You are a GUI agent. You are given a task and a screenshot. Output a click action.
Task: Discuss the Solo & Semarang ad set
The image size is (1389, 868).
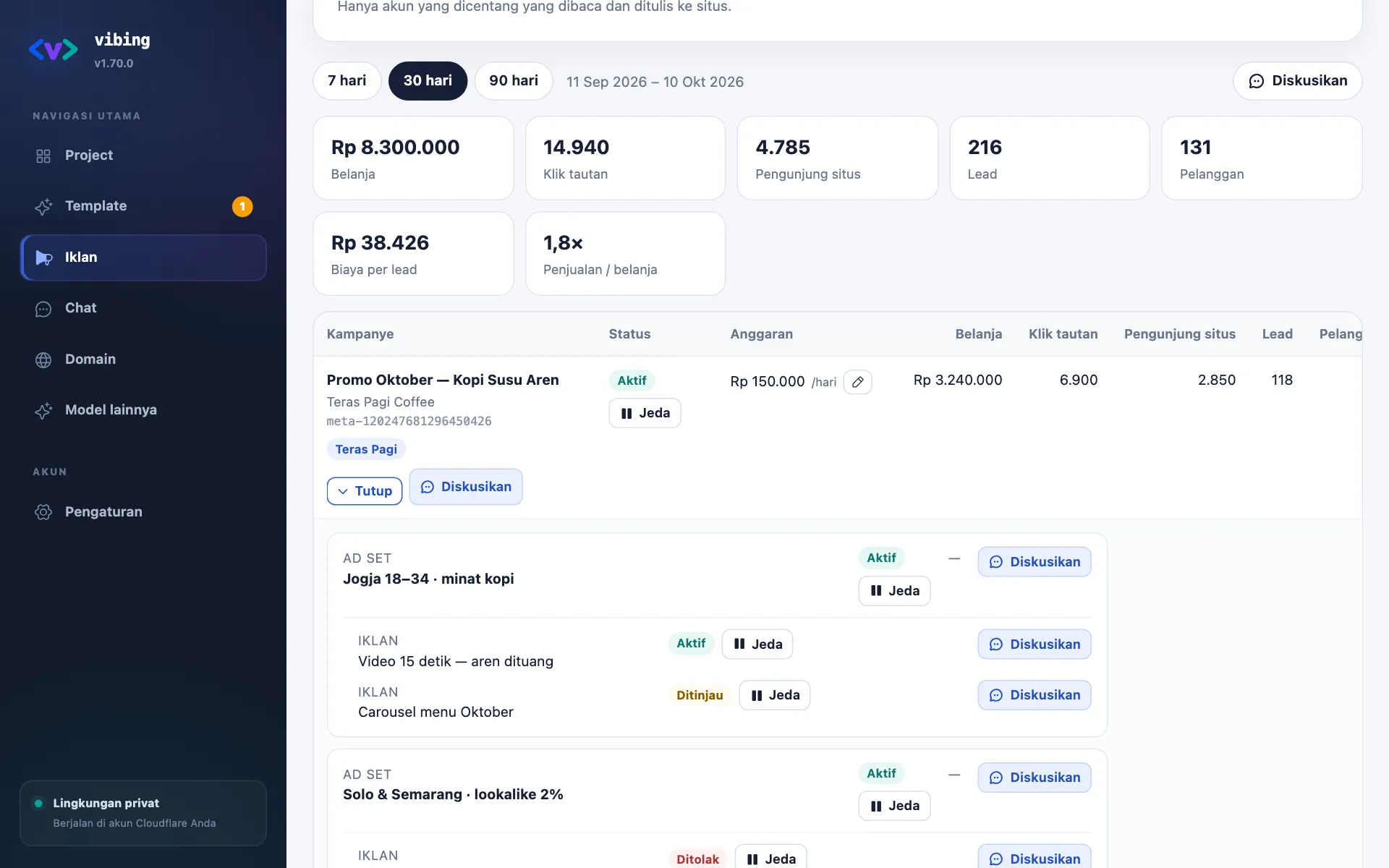[1035, 778]
